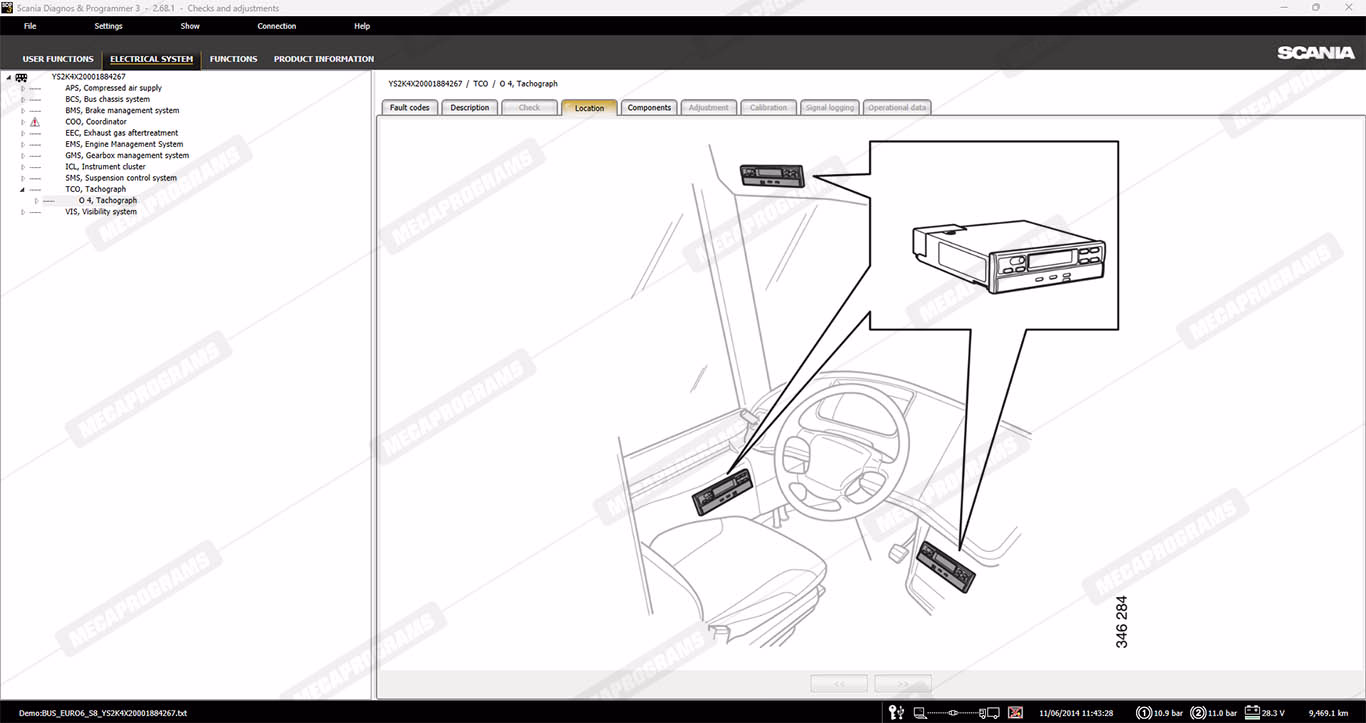1366x723 pixels.
Task: Click the COO Coordinator warning triangle icon
Action: 35,122
